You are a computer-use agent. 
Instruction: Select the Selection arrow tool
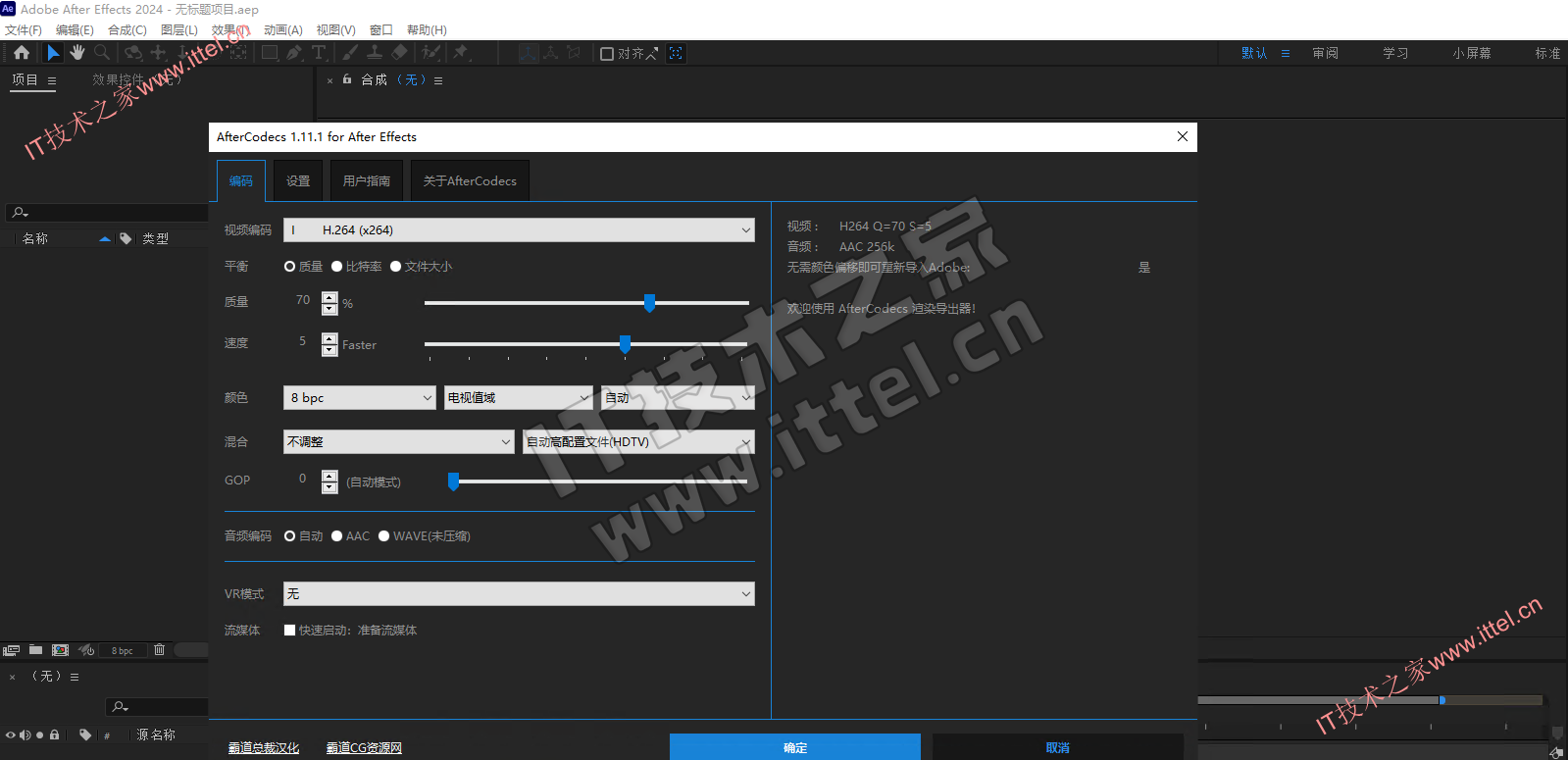pos(53,53)
